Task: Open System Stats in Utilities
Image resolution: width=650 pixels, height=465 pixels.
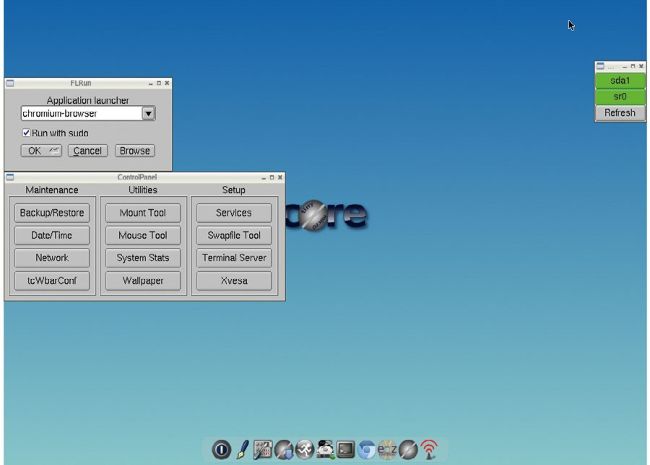Action: (142, 258)
